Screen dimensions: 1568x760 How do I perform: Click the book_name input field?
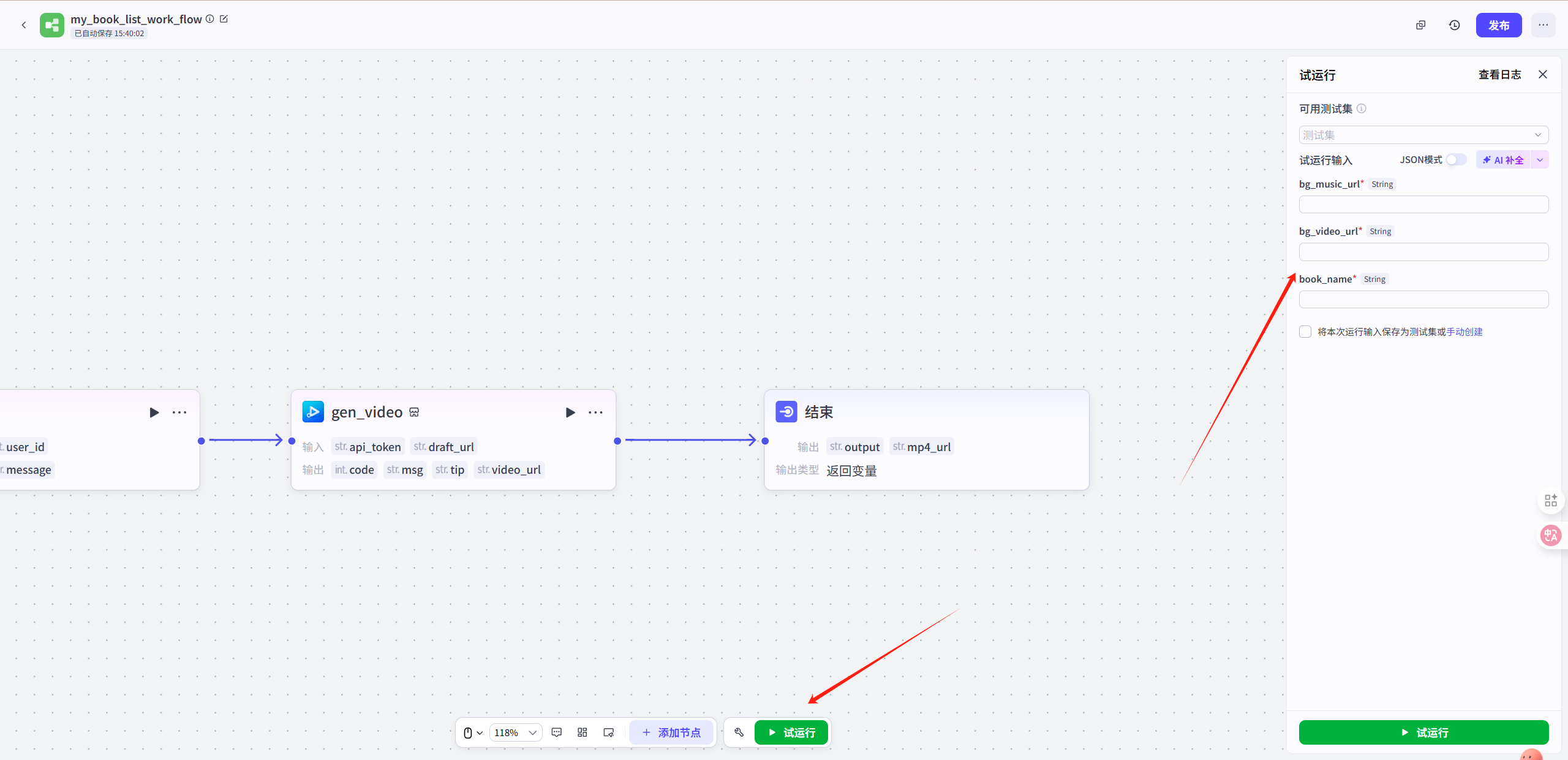pos(1423,300)
